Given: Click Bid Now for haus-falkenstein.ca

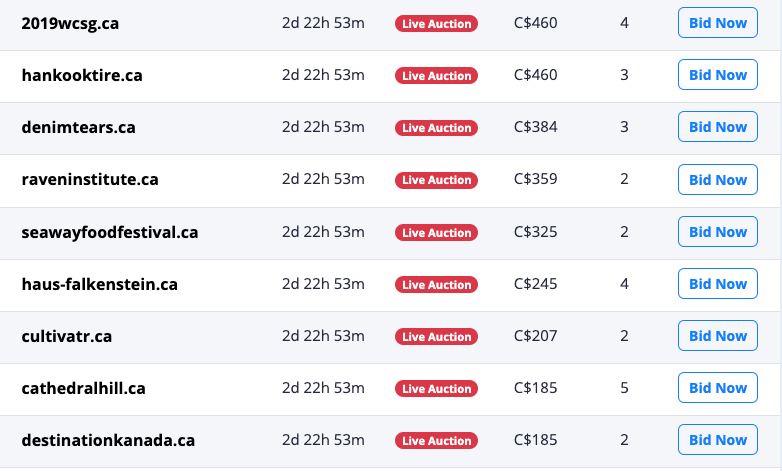Looking at the screenshot, I should [718, 283].
